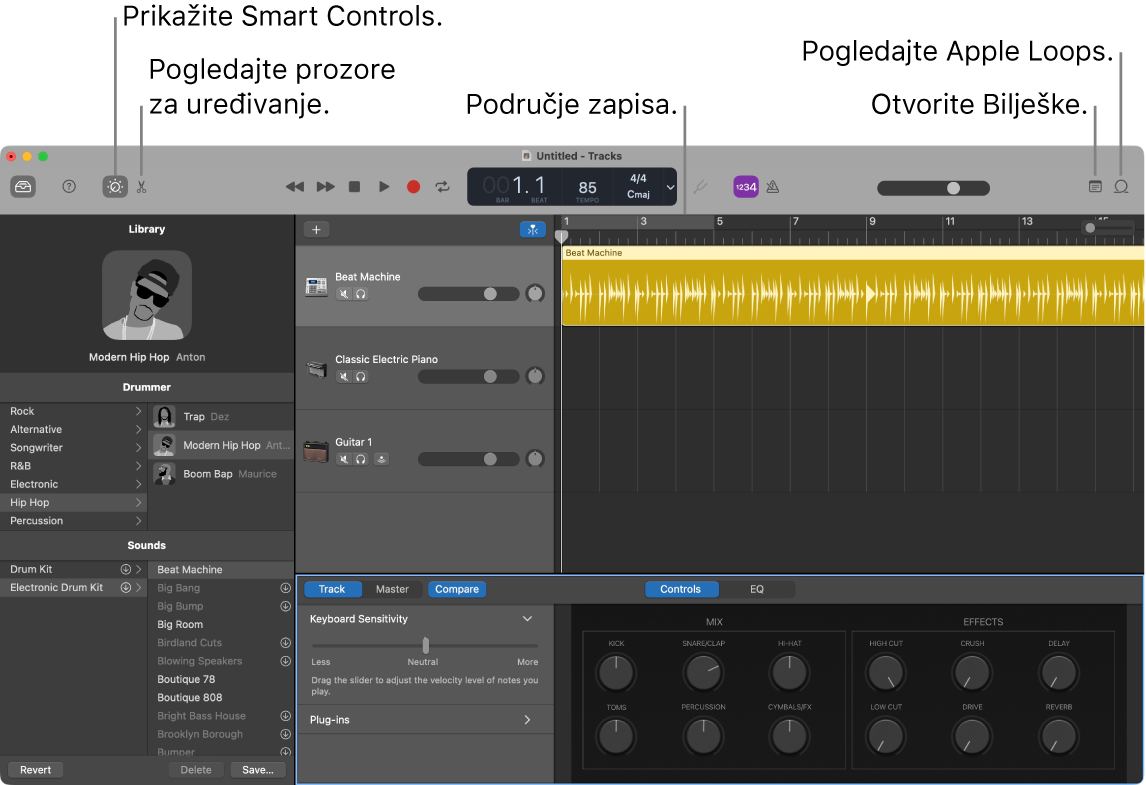Toggle the Compare button
Viewport: 1146px width, 785px height.
[x=457, y=589]
